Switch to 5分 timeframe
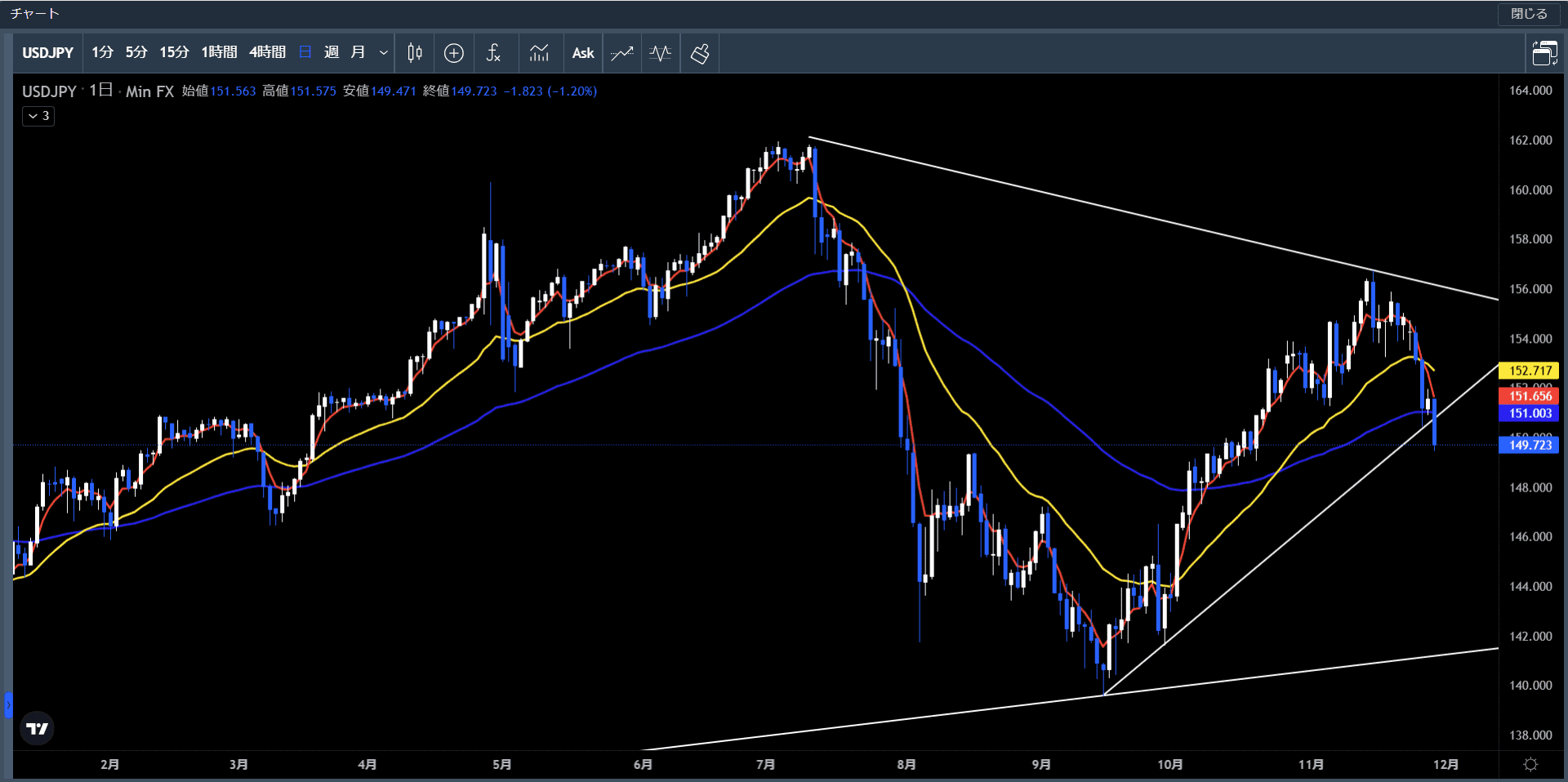1568x782 pixels. click(136, 52)
